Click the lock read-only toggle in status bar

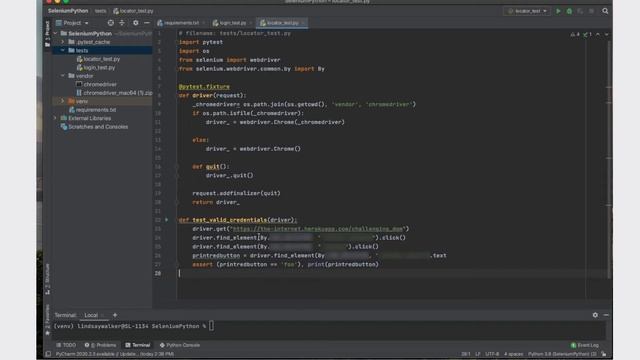[x=604, y=354]
